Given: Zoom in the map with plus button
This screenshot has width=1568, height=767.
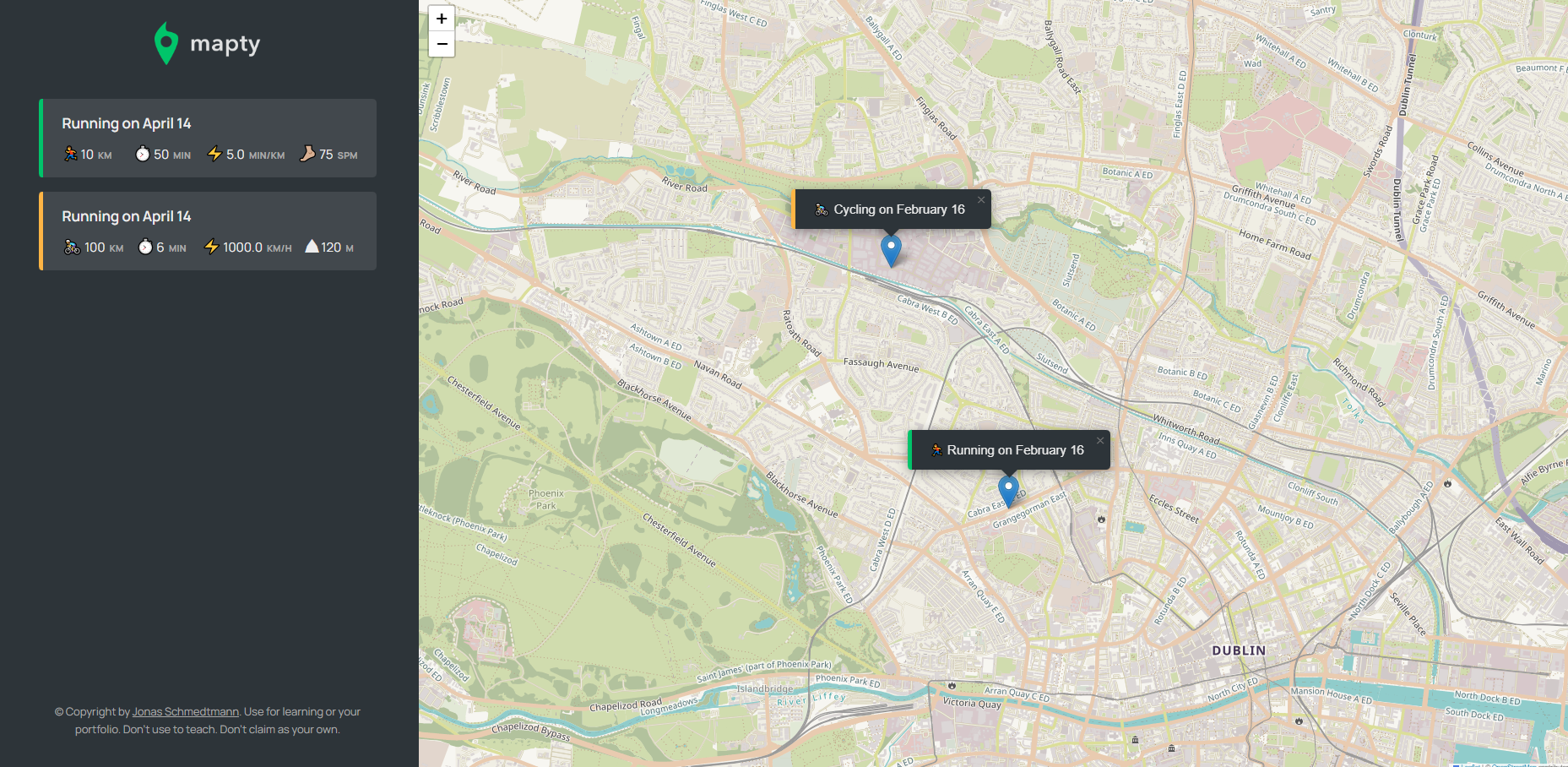Looking at the screenshot, I should pyautogui.click(x=442, y=19).
